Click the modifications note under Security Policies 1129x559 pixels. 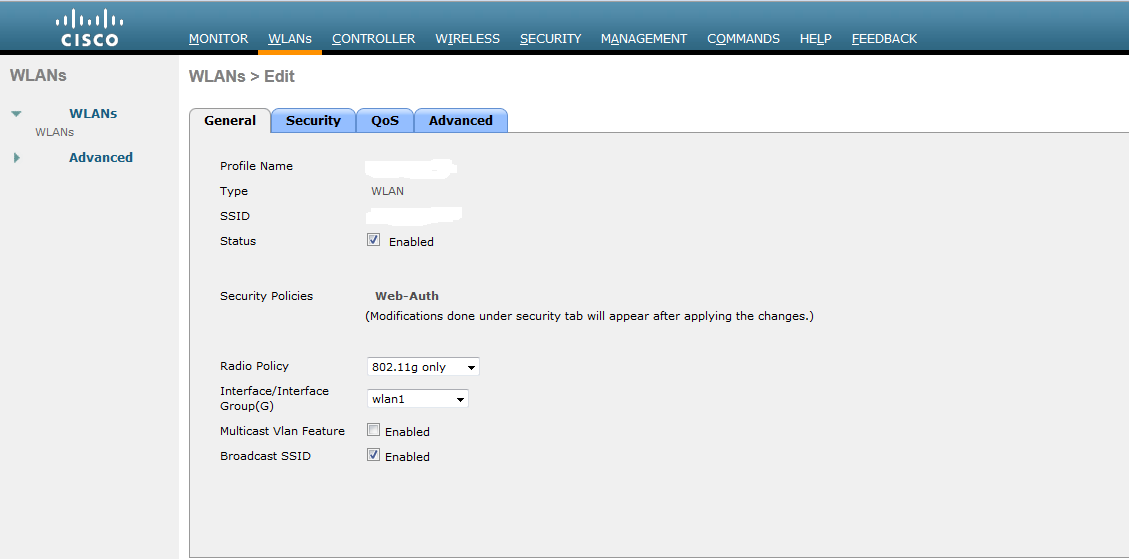click(590, 316)
